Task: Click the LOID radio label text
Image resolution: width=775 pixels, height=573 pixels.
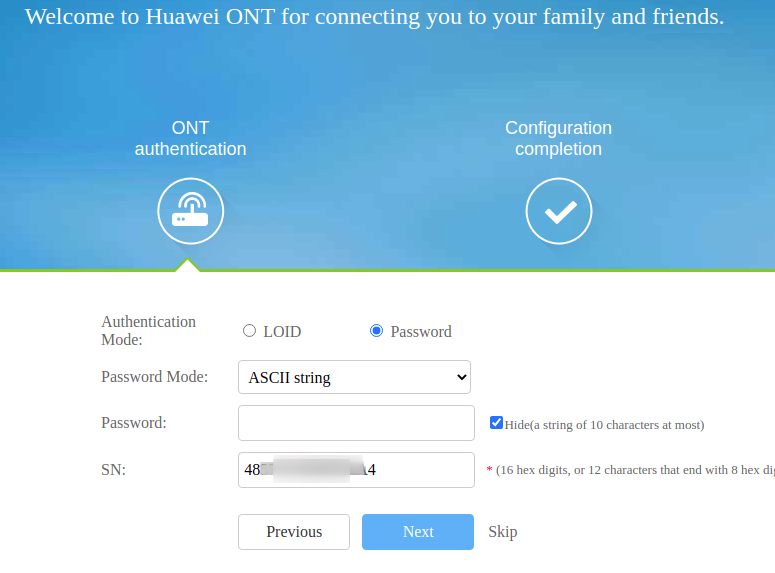Action: tap(282, 332)
